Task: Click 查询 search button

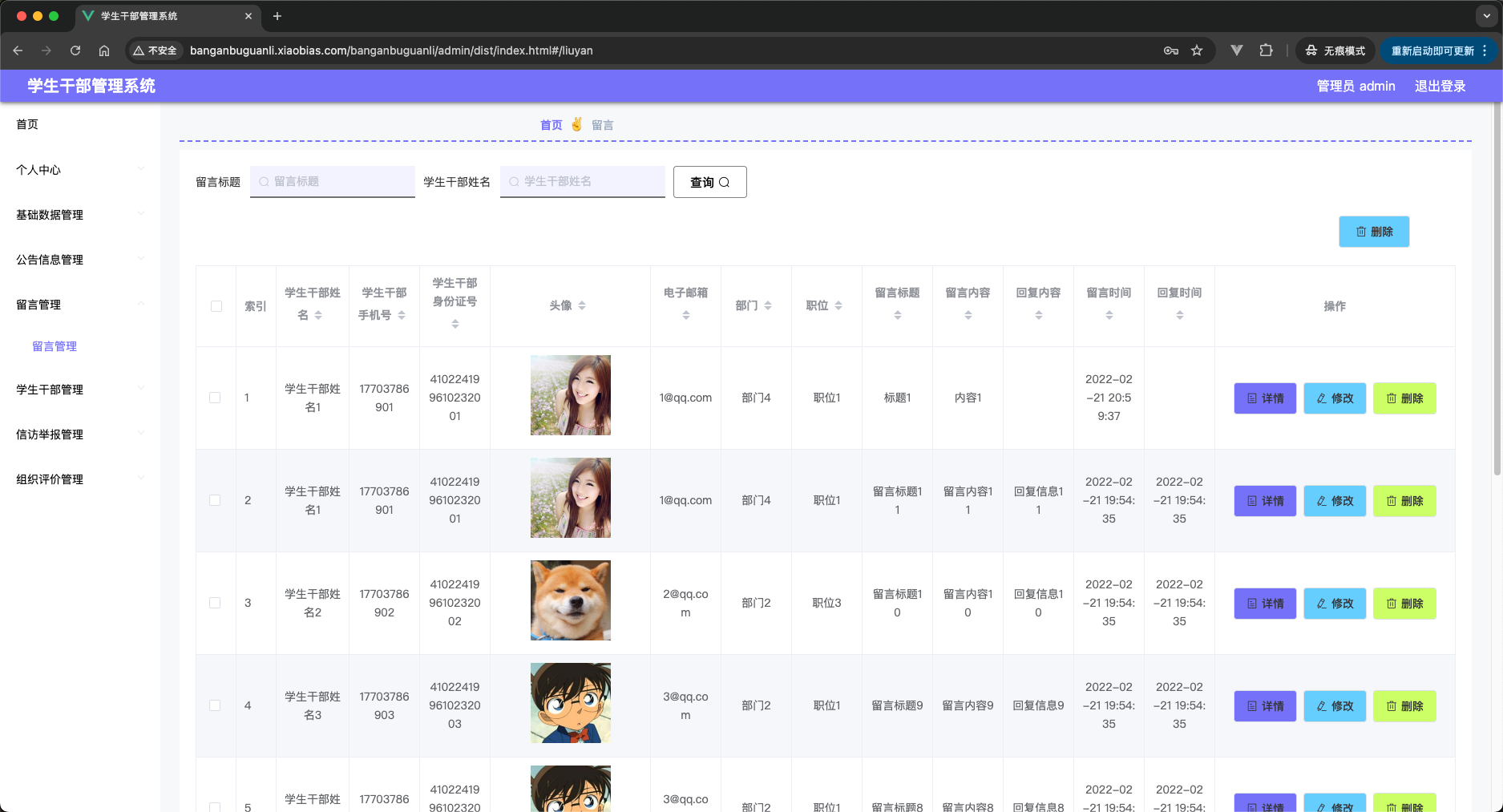Action: [x=710, y=182]
